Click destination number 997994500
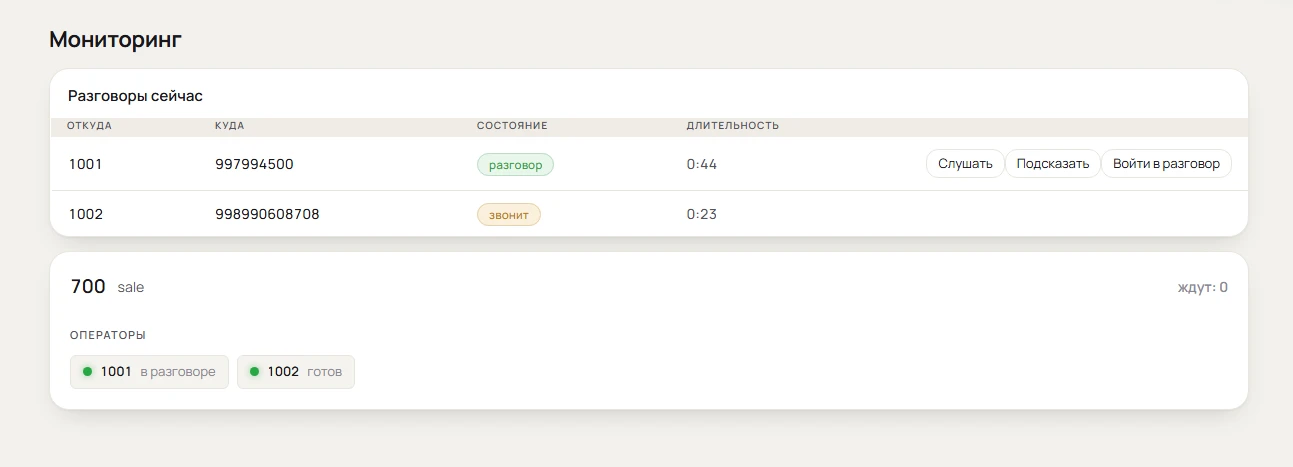Screen dimensions: 1293x467 [254, 164]
